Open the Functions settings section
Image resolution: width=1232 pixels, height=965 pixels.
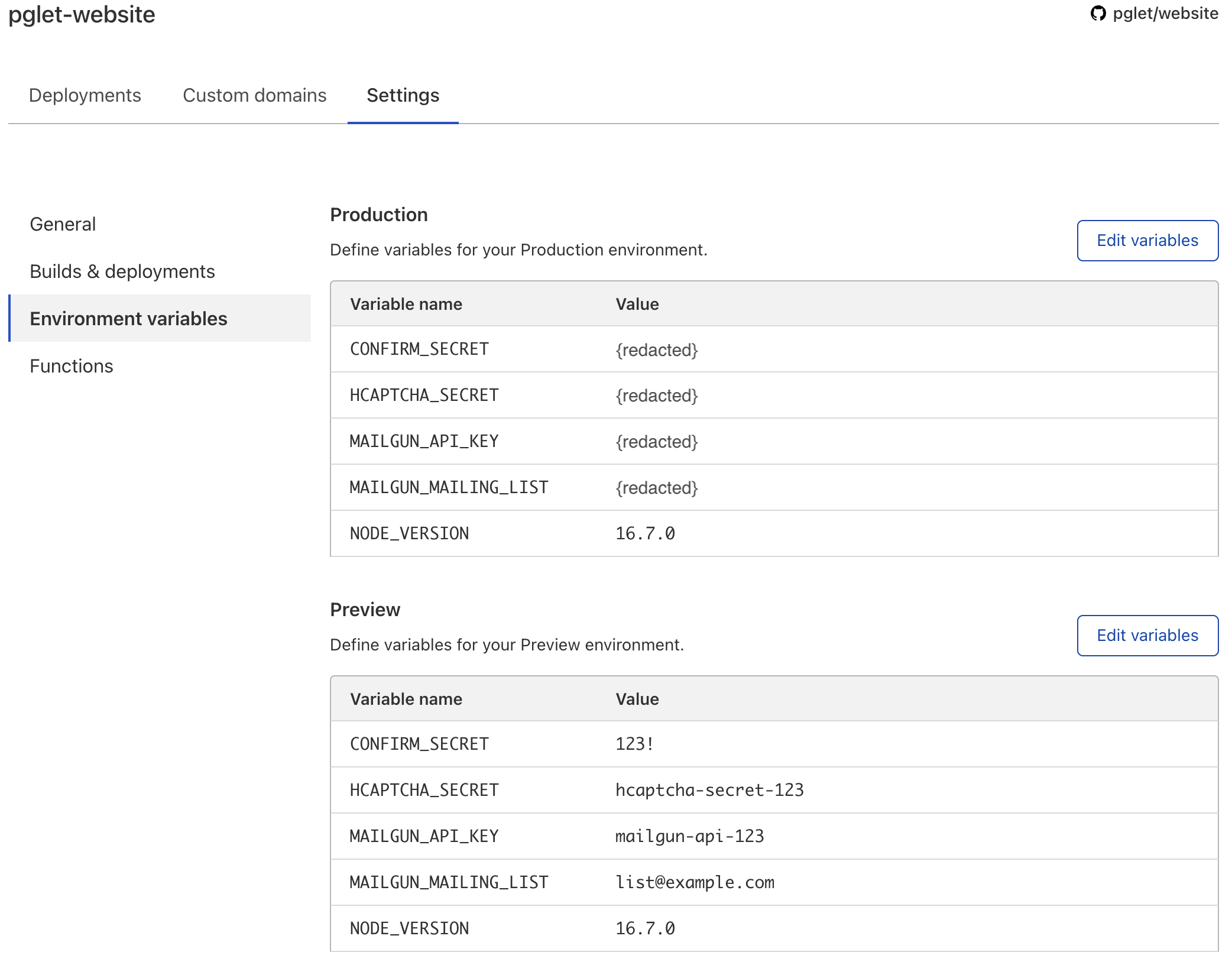coord(71,366)
